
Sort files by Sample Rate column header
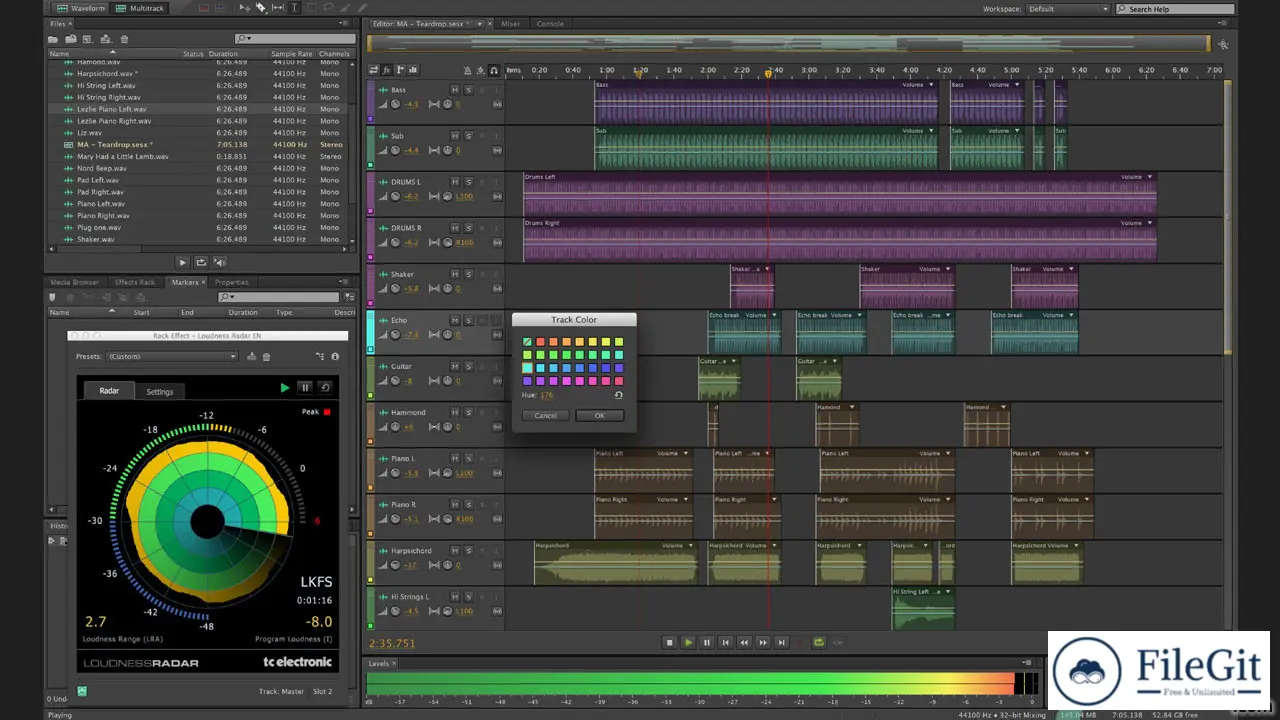[291, 54]
